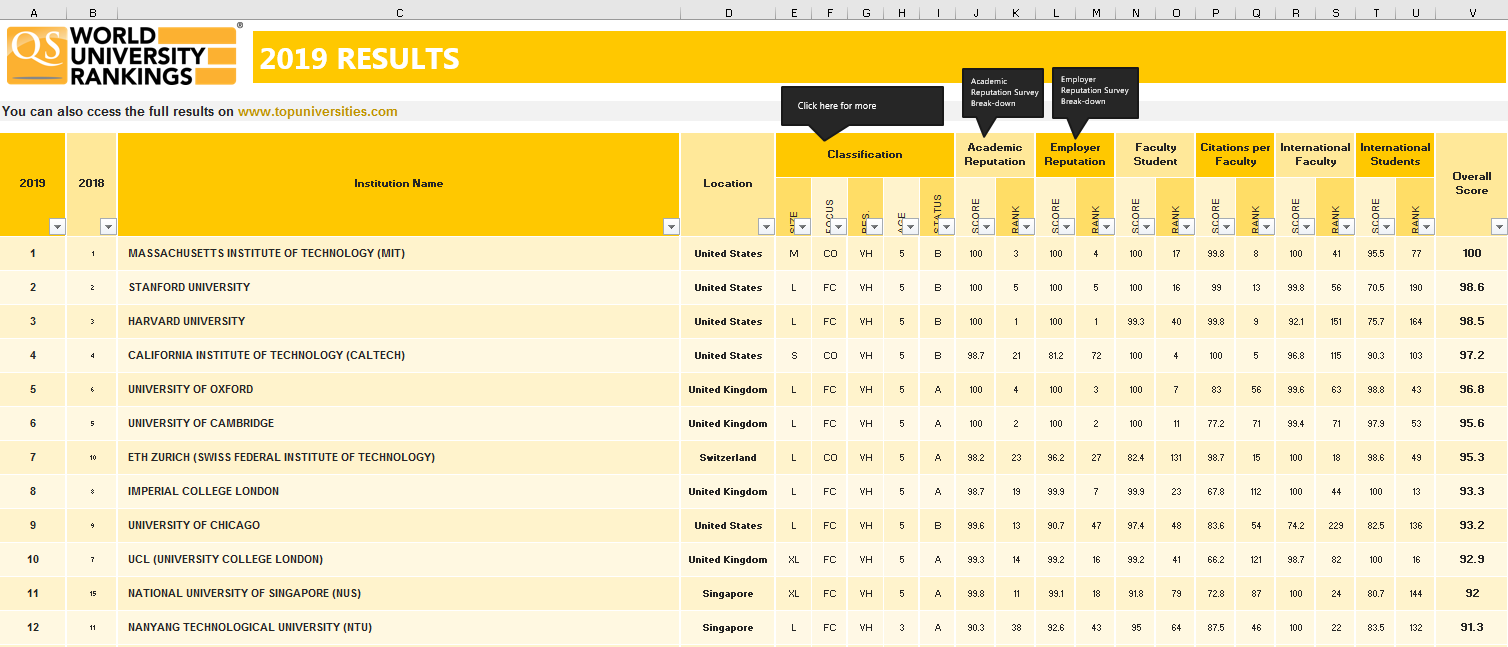
Task: Select Caltech's overall score 97.2
Action: (1472, 356)
